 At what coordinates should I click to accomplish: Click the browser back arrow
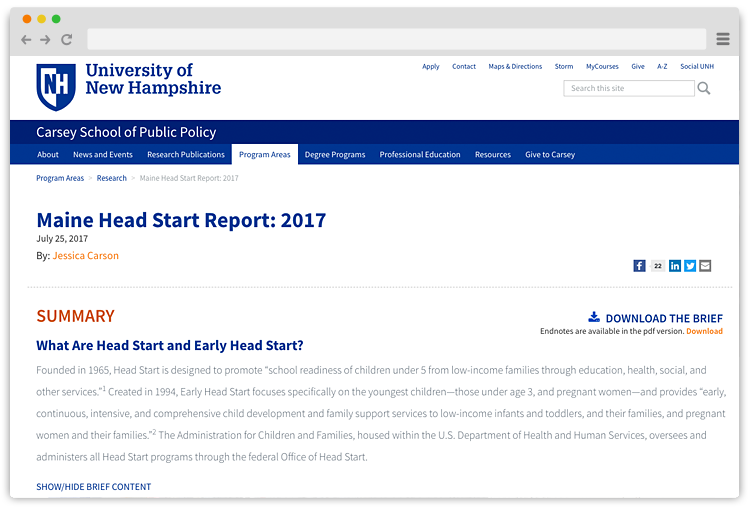point(26,40)
